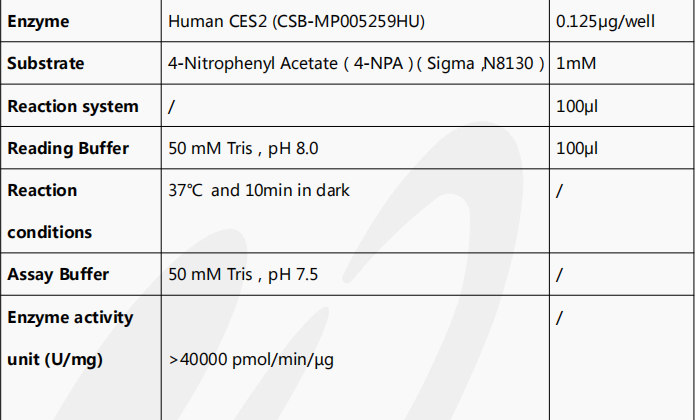Click the "Reading Buffer" row label
This screenshot has width=695, height=420.
click(68, 149)
